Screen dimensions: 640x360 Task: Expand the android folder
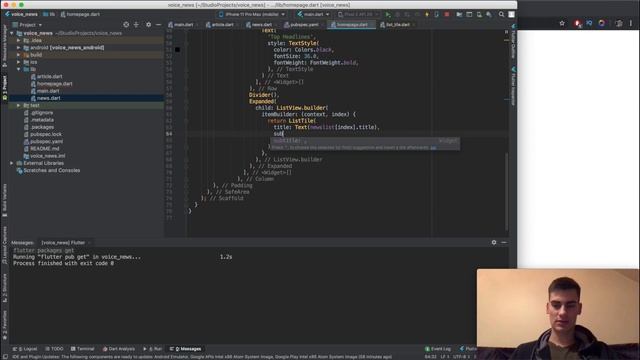(18, 48)
